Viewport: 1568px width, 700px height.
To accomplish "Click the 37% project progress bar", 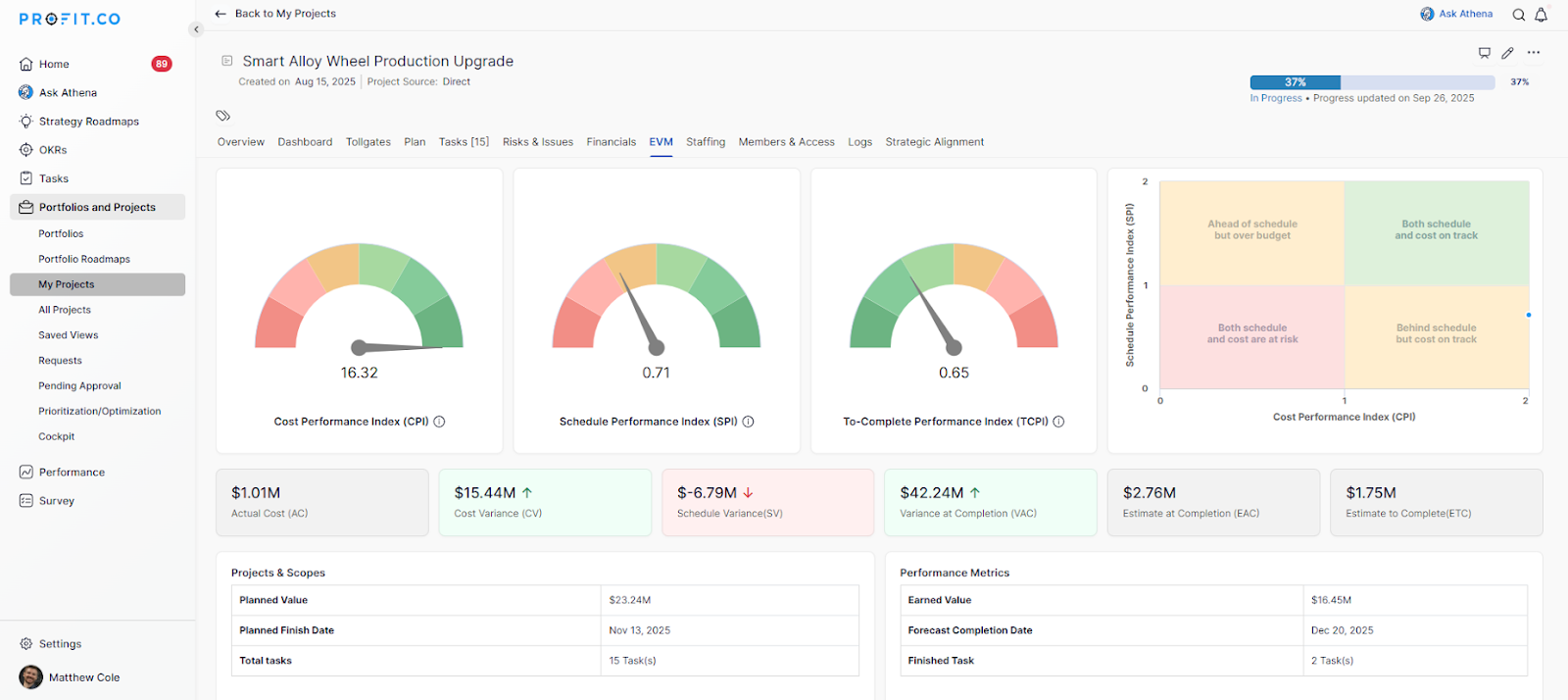I will pos(1372,82).
